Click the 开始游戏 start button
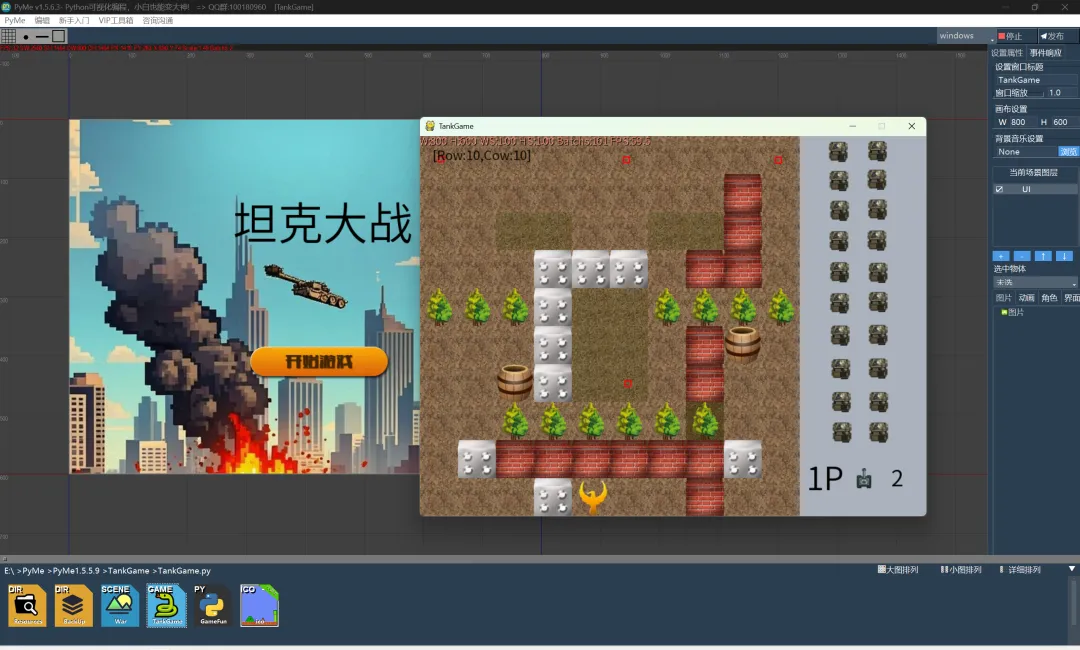 (319, 361)
